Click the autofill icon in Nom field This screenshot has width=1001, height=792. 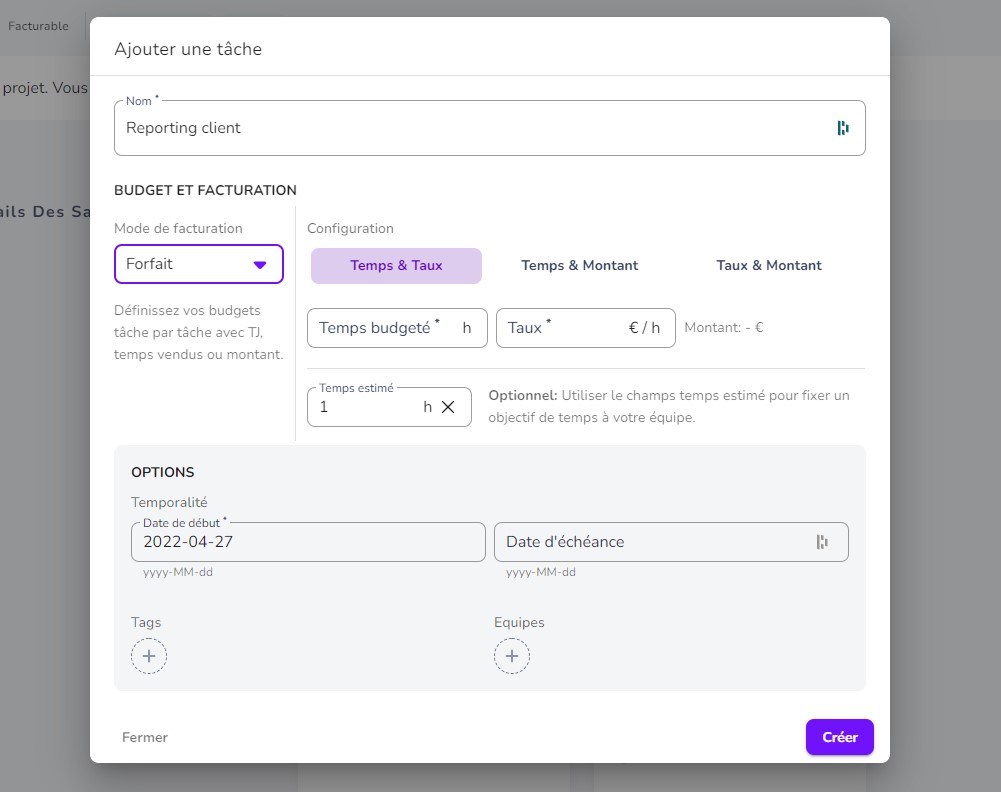point(843,128)
